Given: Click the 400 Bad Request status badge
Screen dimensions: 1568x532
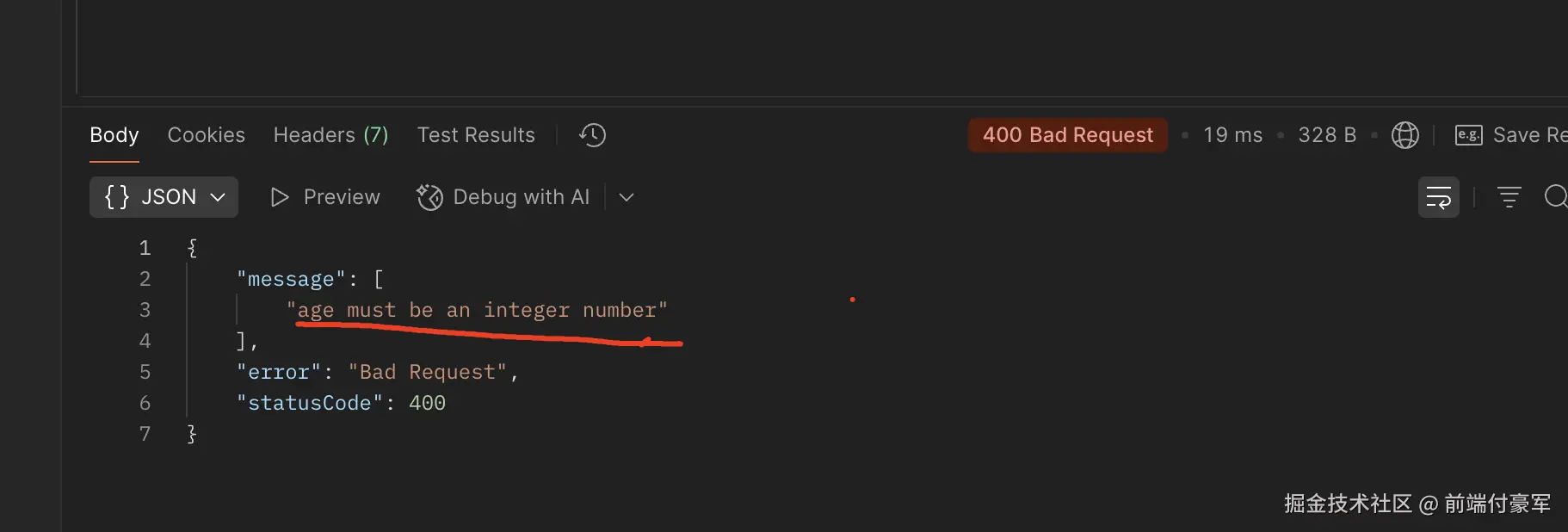Looking at the screenshot, I should click(1067, 135).
